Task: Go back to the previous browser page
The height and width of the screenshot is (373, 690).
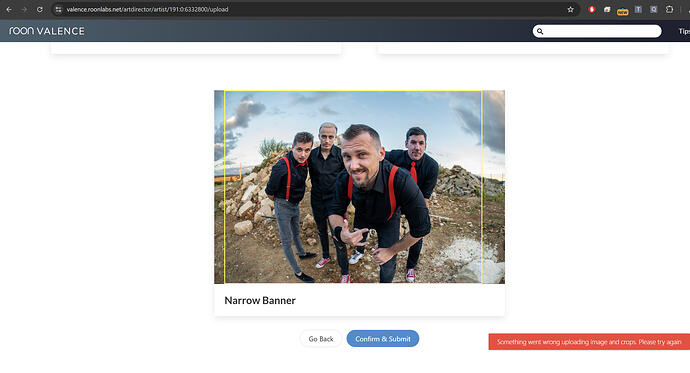Action: [x=9, y=9]
